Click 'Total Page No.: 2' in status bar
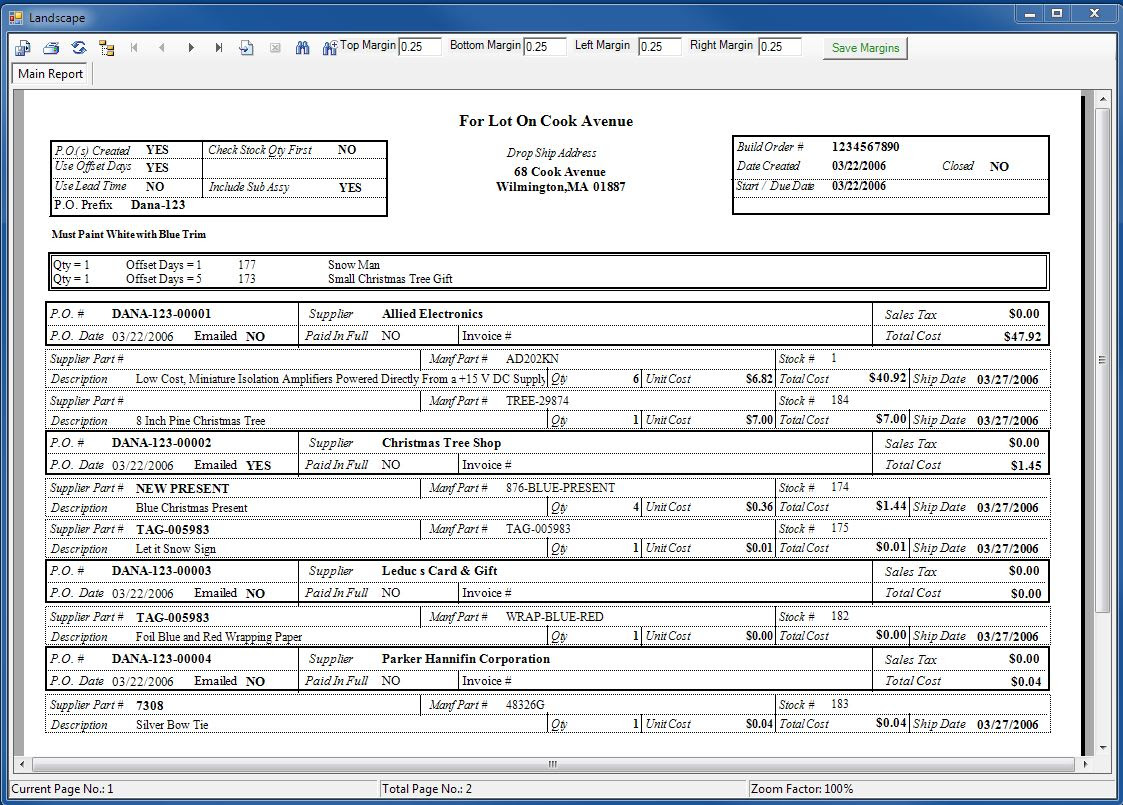1123x805 pixels. tap(427, 789)
